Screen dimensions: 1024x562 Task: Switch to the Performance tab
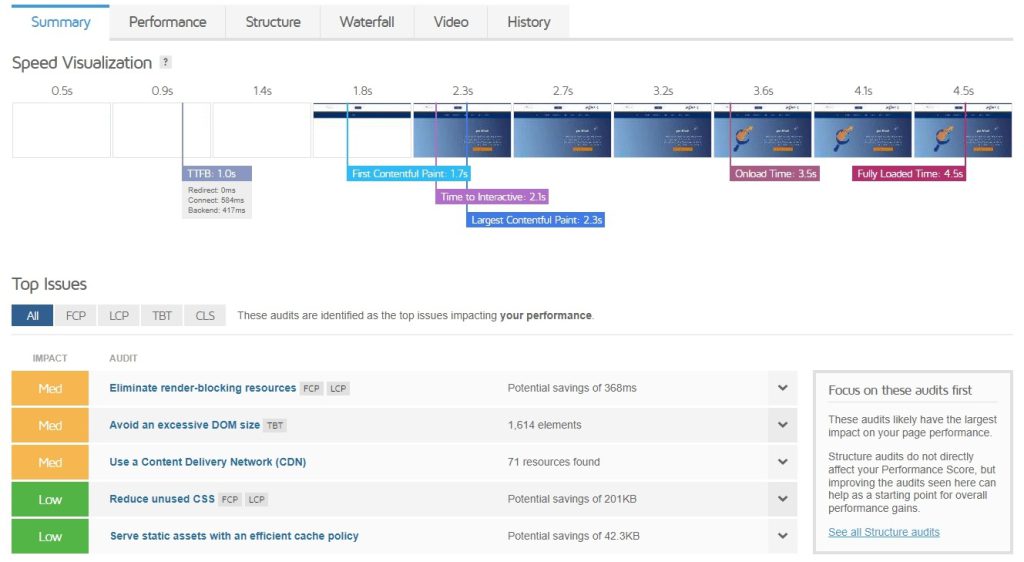pos(167,22)
